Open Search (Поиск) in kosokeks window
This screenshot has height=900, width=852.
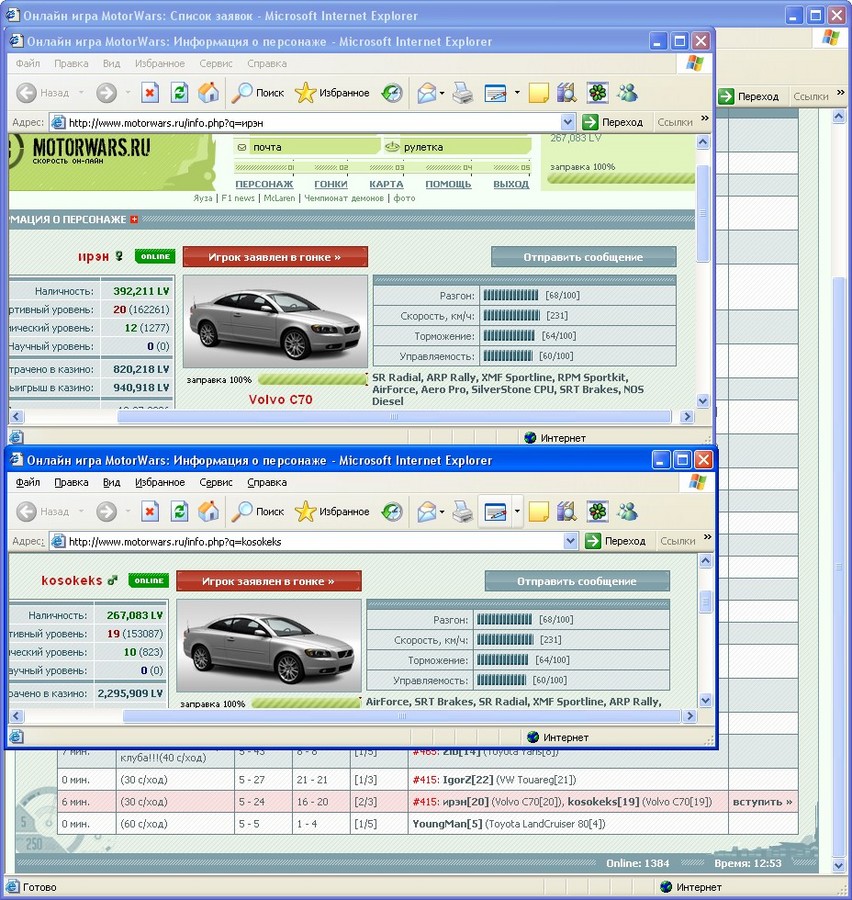click(258, 511)
